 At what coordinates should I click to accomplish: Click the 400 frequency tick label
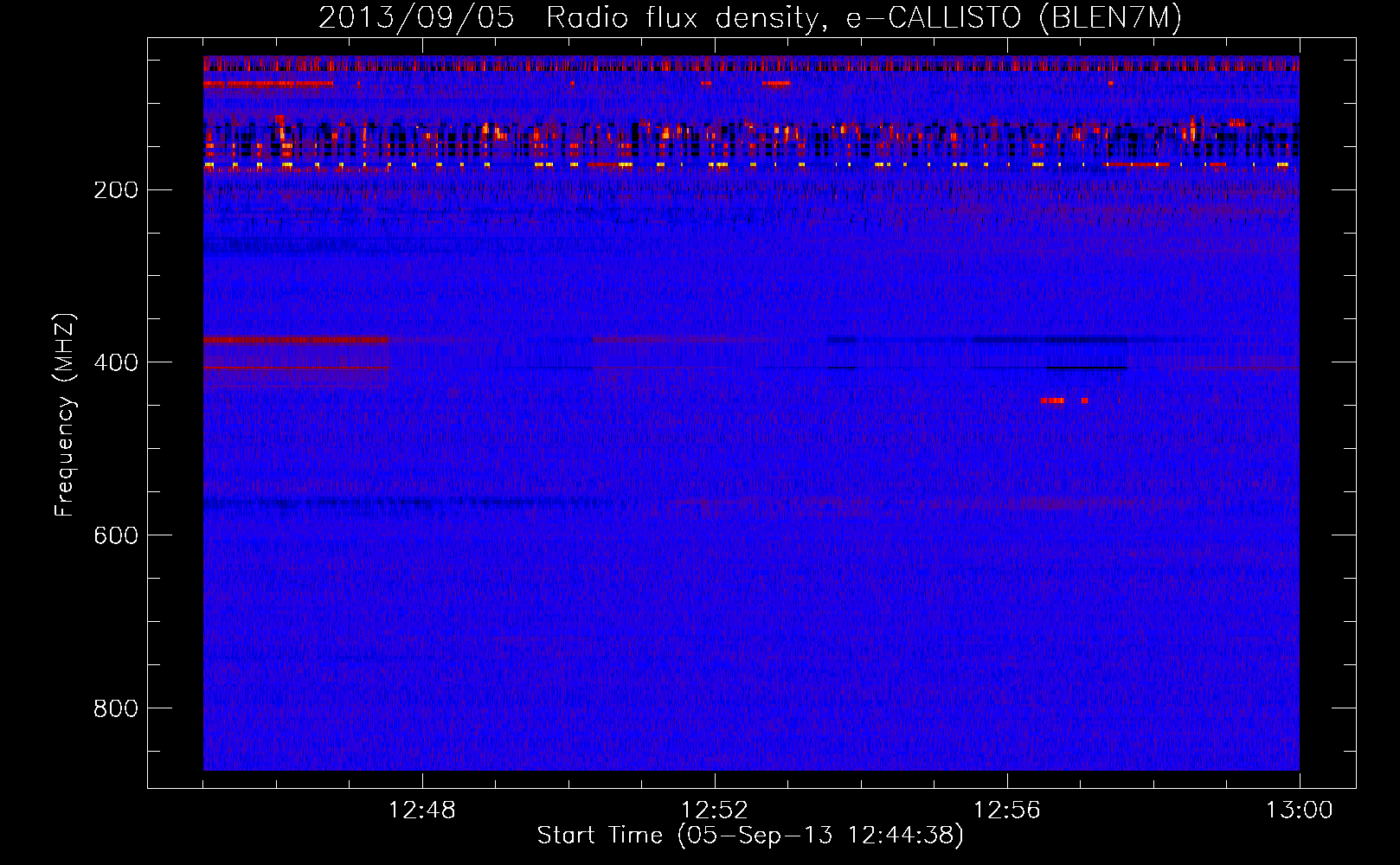(x=116, y=363)
